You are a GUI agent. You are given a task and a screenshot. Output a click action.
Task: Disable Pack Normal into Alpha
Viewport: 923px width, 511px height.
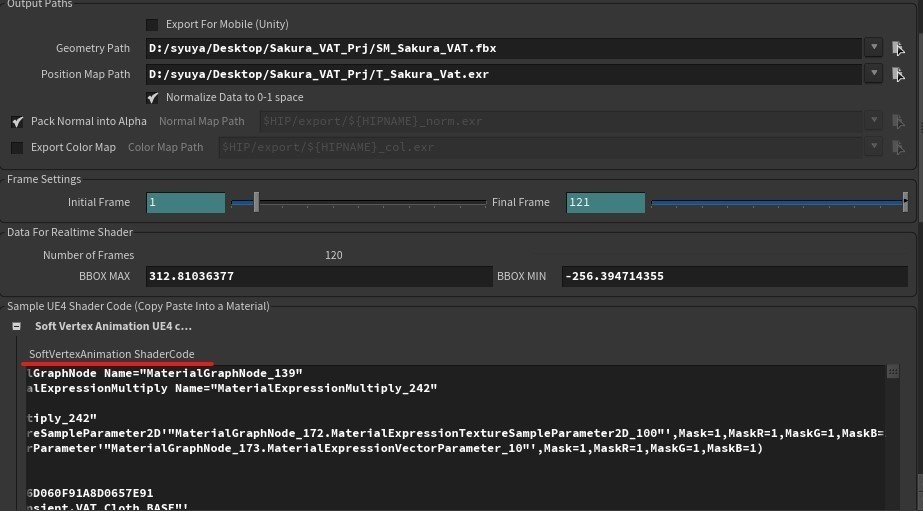pyautogui.click(x=17, y=122)
